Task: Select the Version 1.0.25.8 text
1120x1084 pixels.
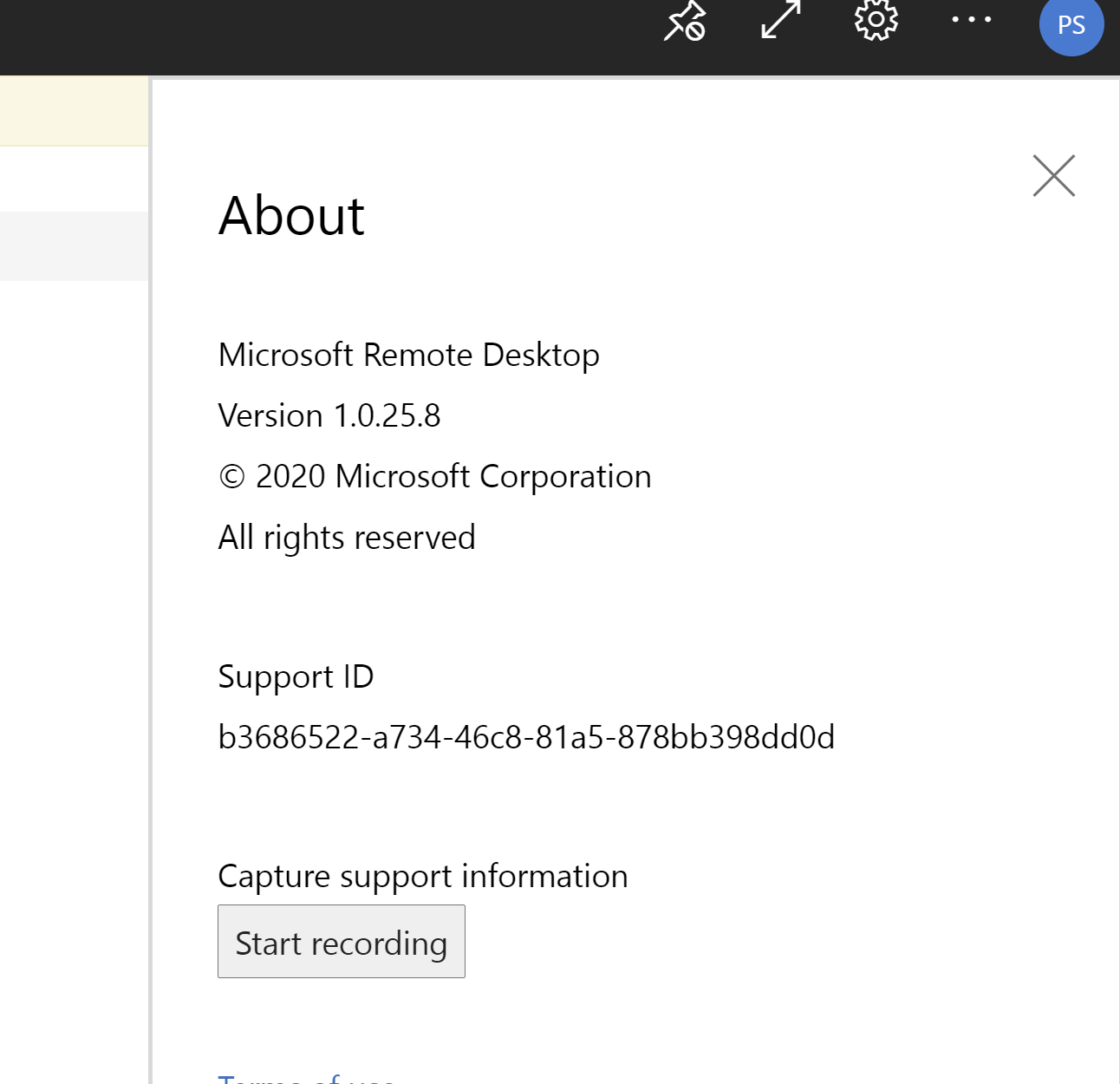Action: [329, 416]
